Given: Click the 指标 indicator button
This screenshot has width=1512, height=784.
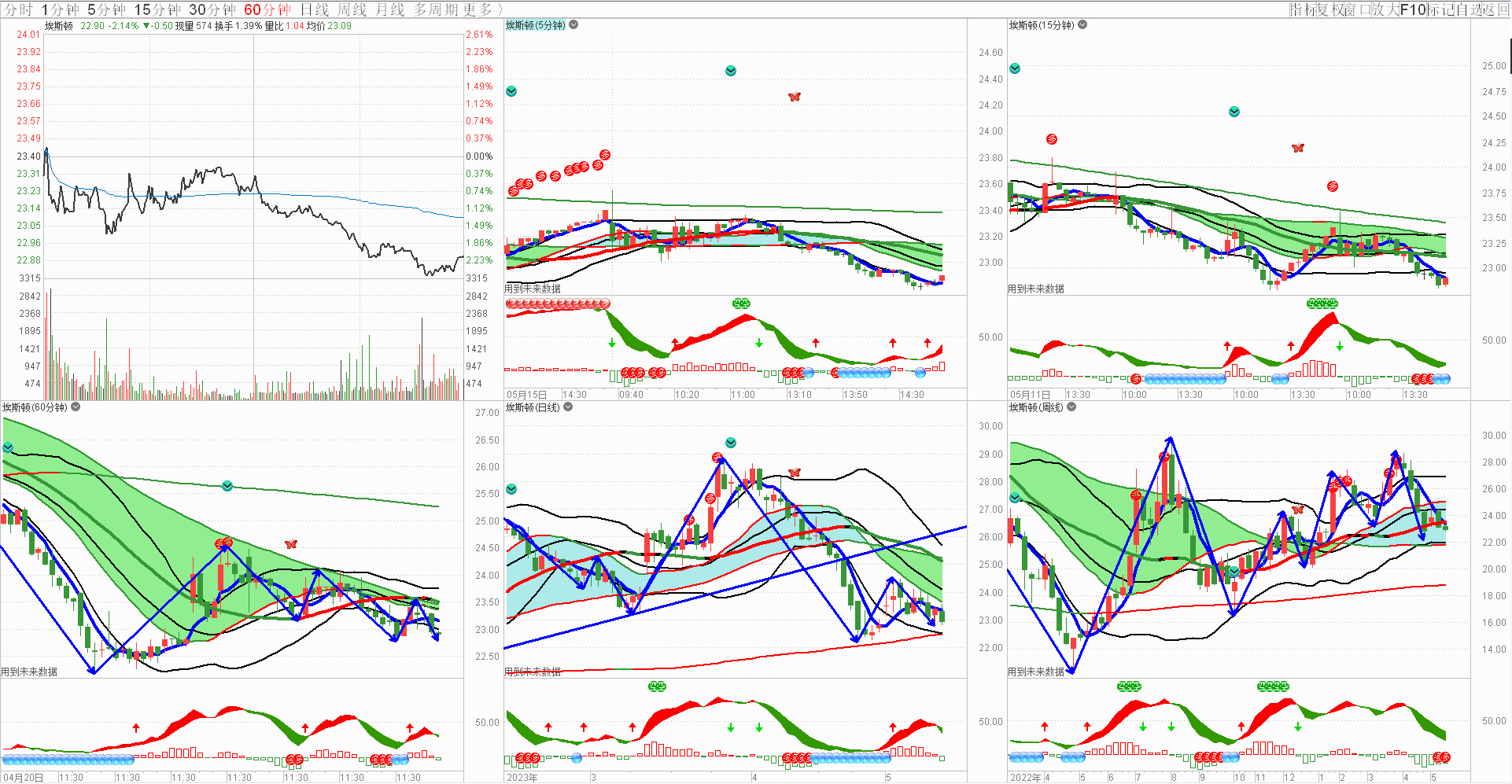Looking at the screenshot, I should coord(1304,9).
